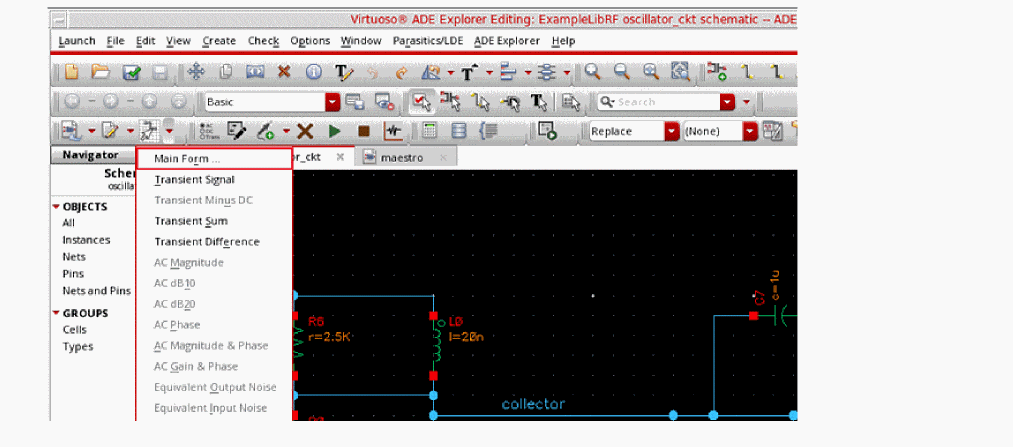Select Cells under GROUPS
Image resolution: width=1013 pixels, height=447 pixels.
click(74, 329)
